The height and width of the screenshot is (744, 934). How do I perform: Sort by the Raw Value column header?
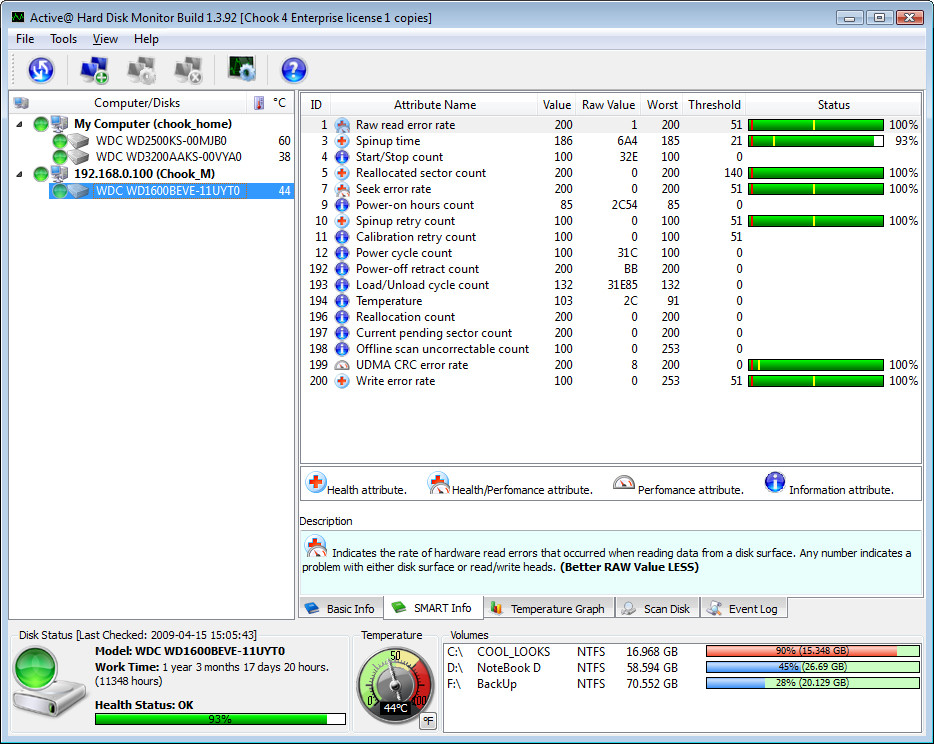point(608,105)
